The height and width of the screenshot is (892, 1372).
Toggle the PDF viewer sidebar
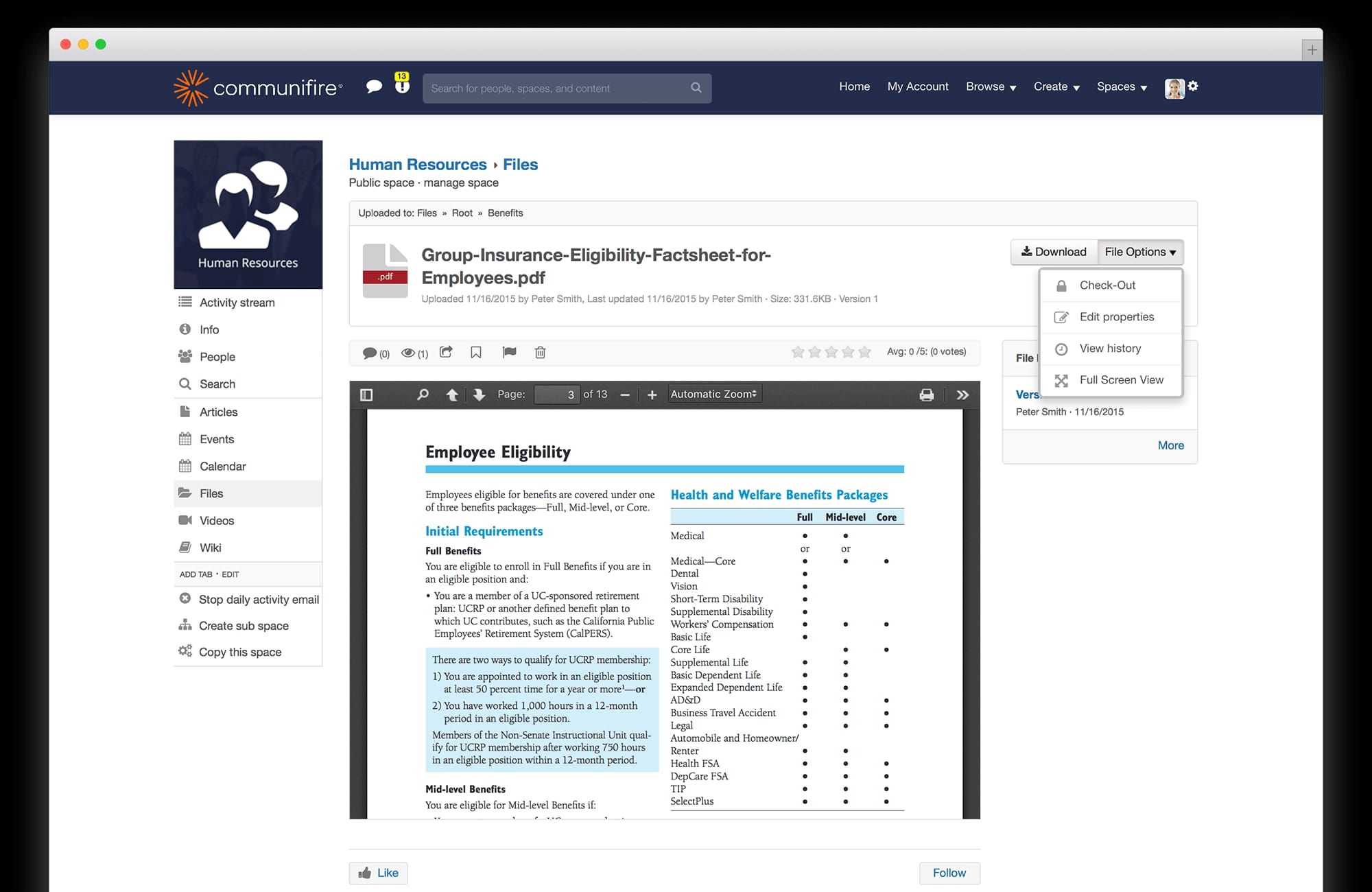[366, 395]
